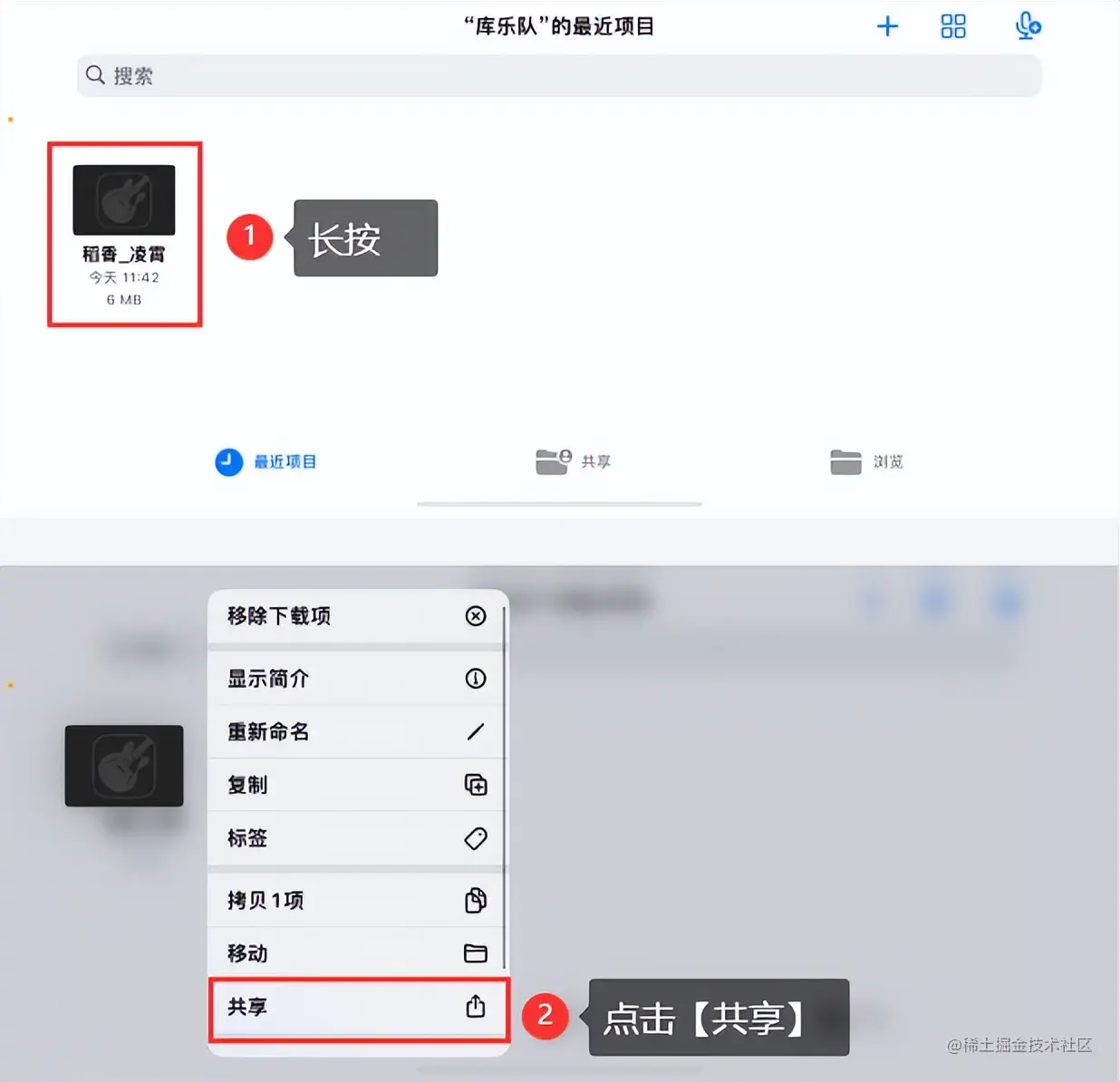Image resolution: width=1120 pixels, height=1082 pixels.
Task: Choose 重新命名 from the menu
Action: coord(357,731)
